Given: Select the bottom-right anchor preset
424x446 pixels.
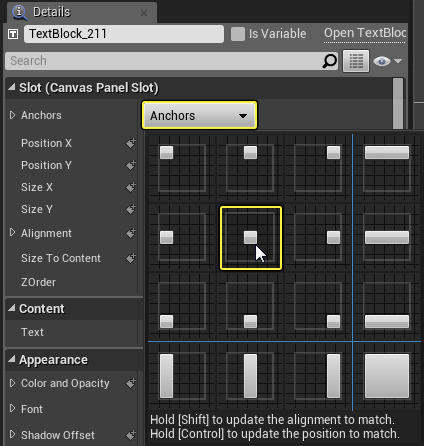Looking at the screenshot, I should (x=318, y=306).
